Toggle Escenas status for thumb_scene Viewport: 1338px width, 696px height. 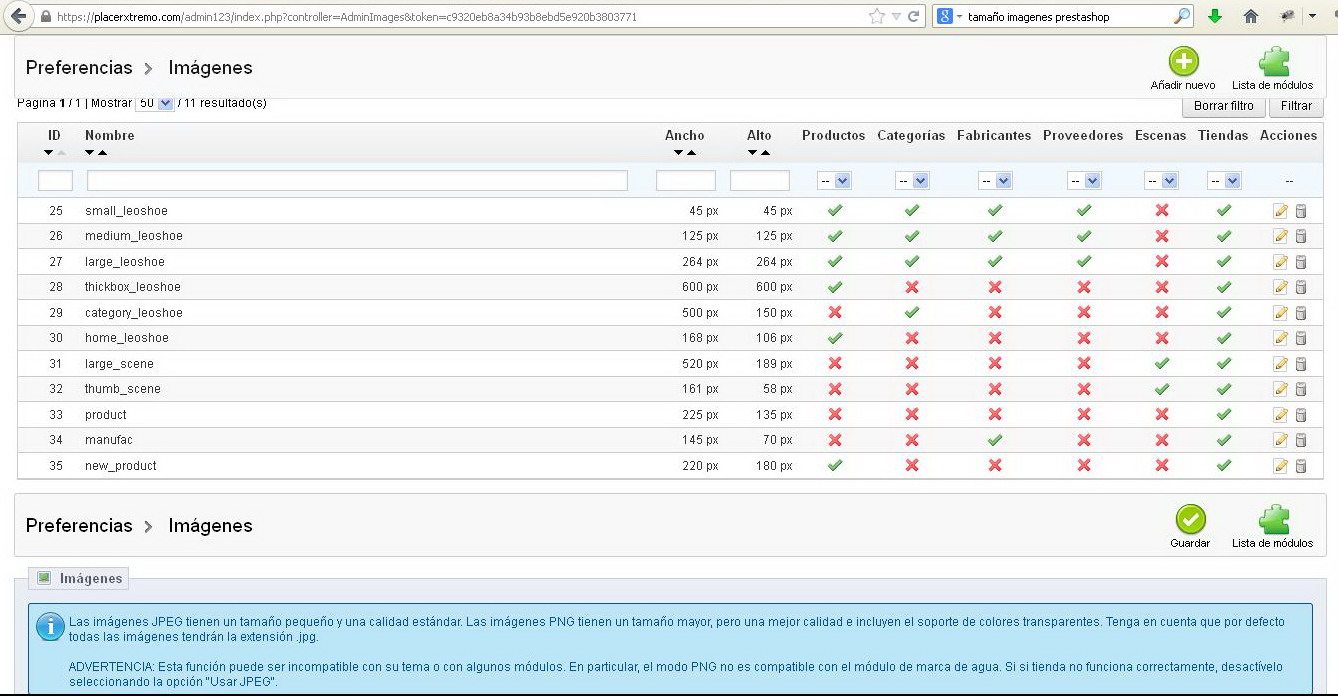coord(1161,389)
